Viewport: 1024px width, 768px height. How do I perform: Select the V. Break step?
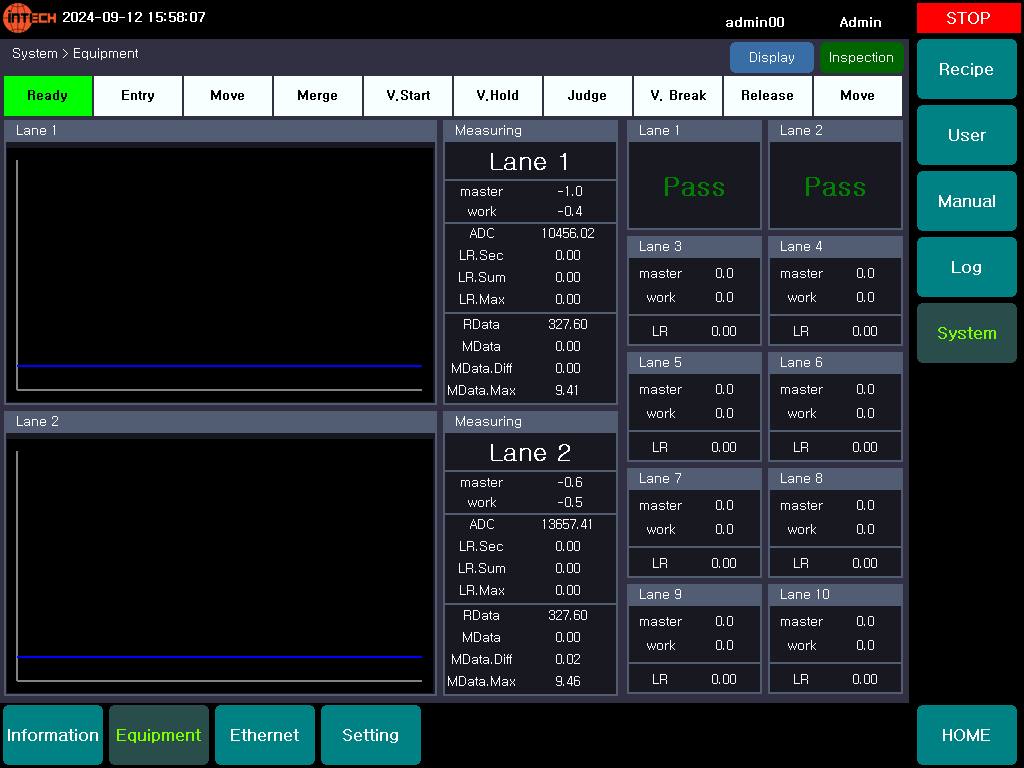(678, 95)
